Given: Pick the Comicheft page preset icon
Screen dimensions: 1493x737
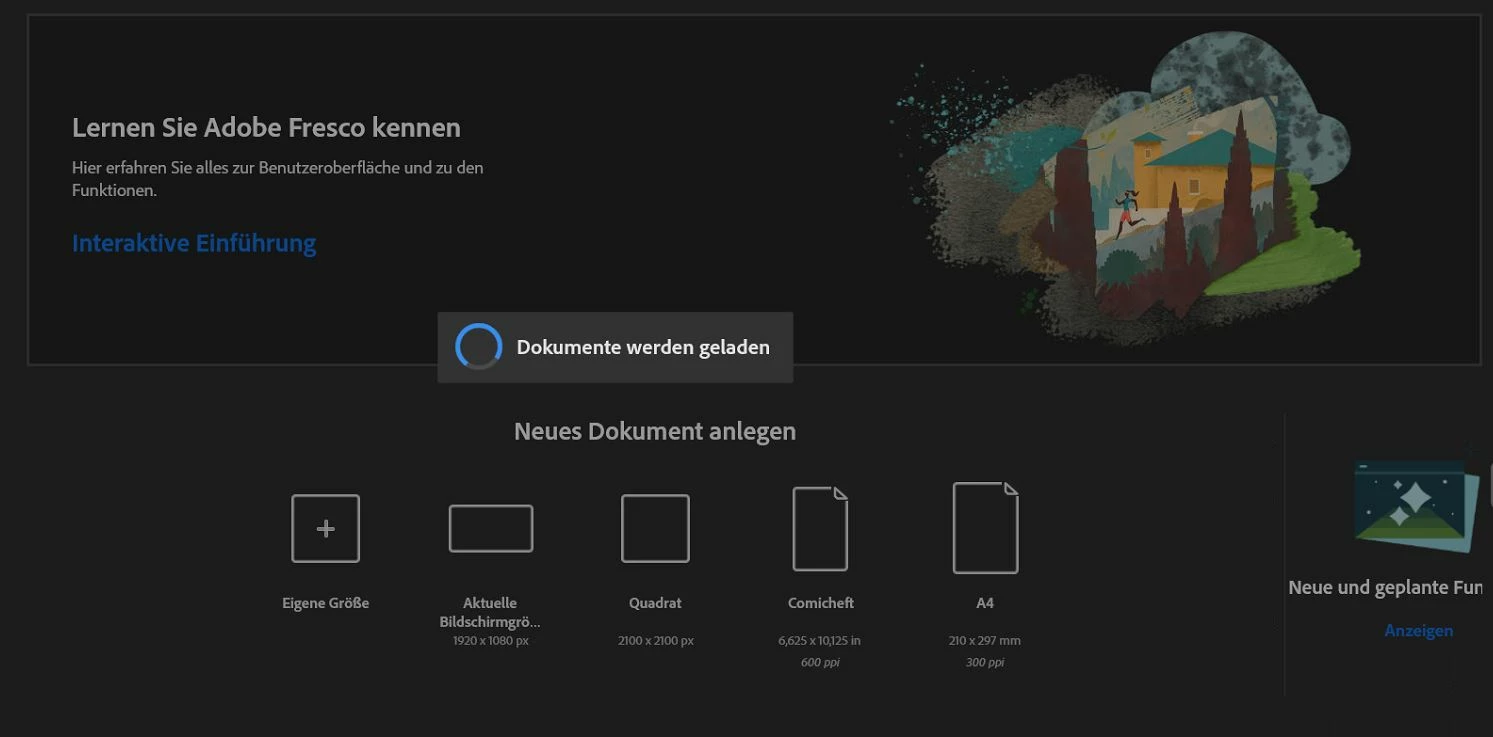Looking at the screenshot, I should coord(820,528).
